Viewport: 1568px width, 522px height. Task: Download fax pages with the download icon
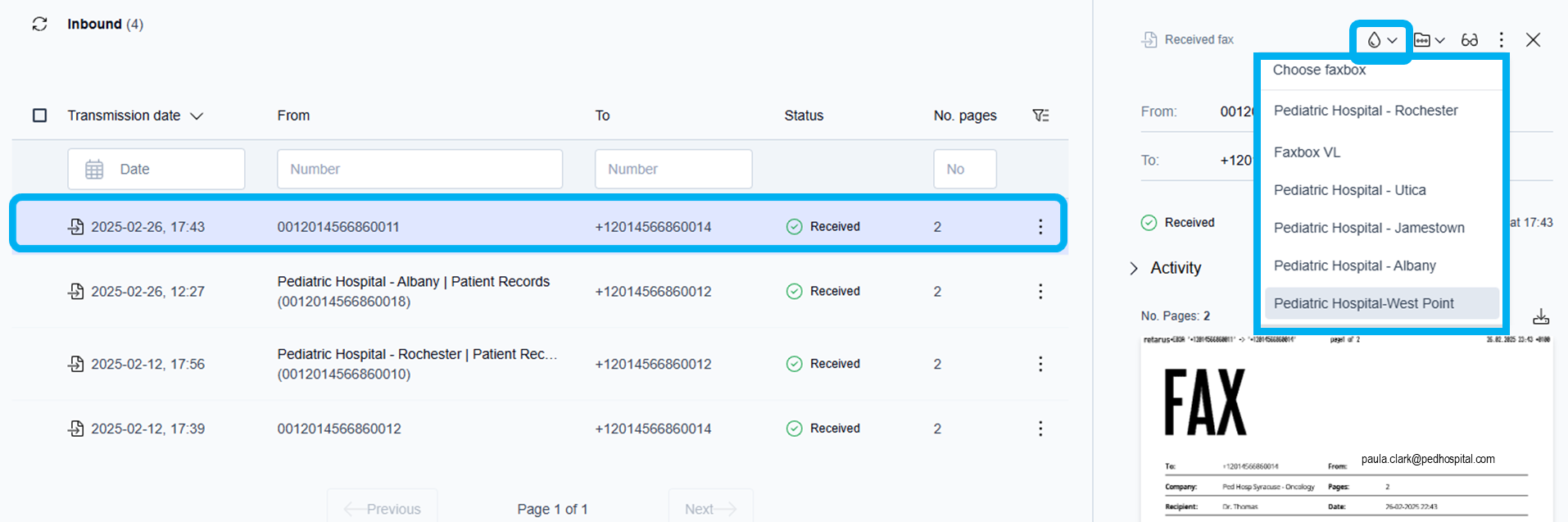coord(1541,316)
